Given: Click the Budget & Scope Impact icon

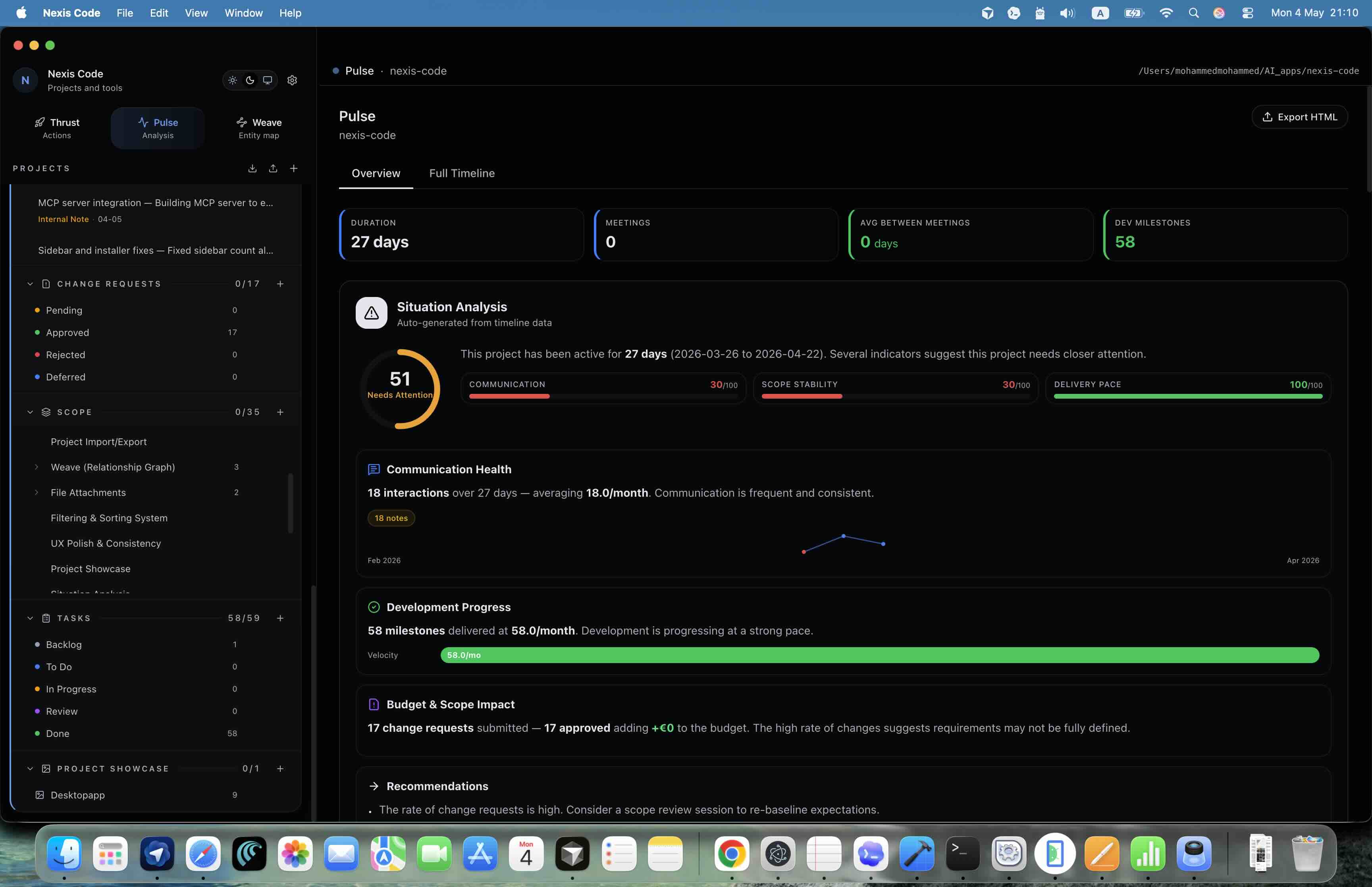Looking at the screenshot, I should click(x=374, y=705).
